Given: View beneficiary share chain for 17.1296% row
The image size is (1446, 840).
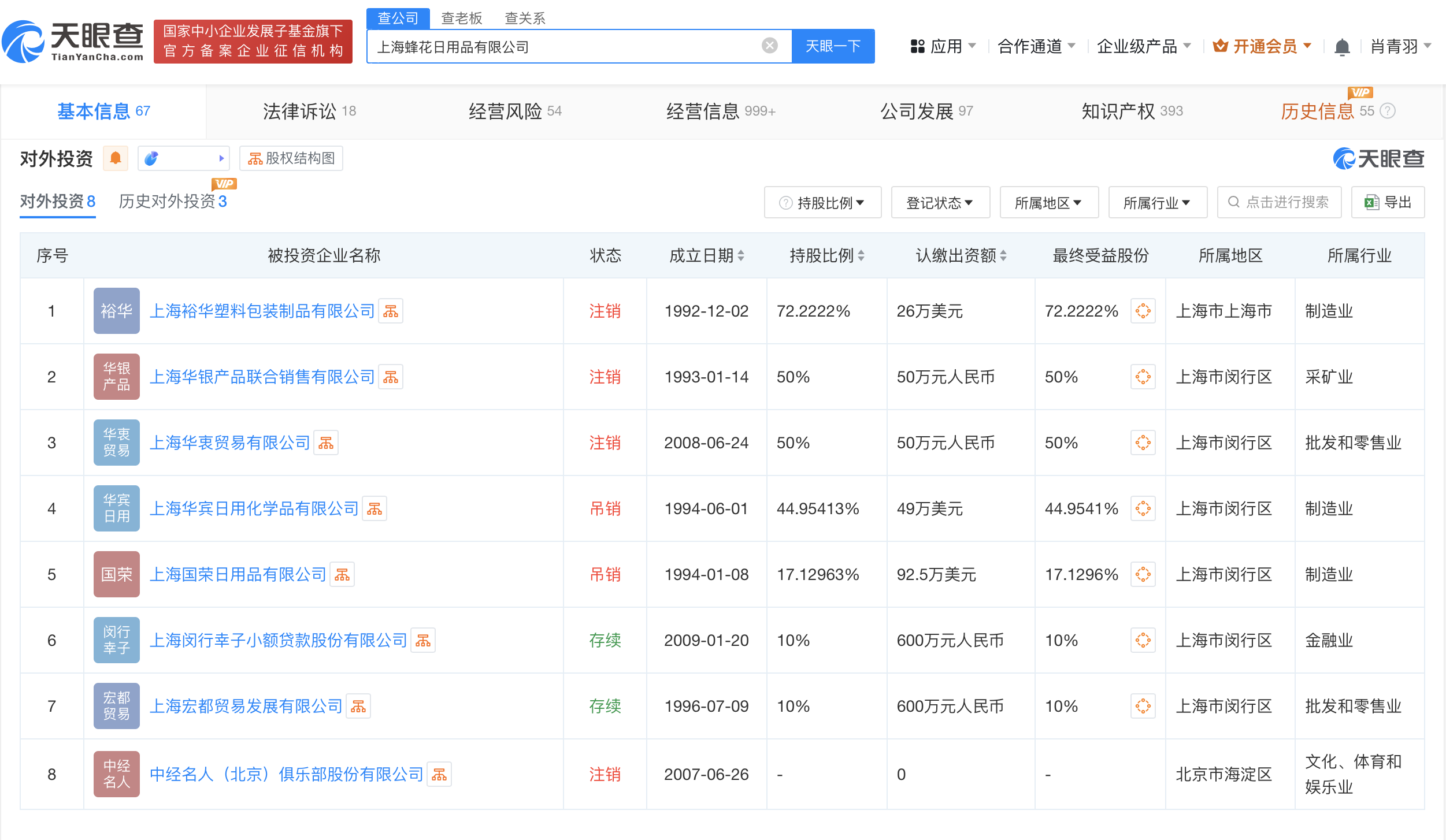Looking at the screenshot, I should point(1143,575).
